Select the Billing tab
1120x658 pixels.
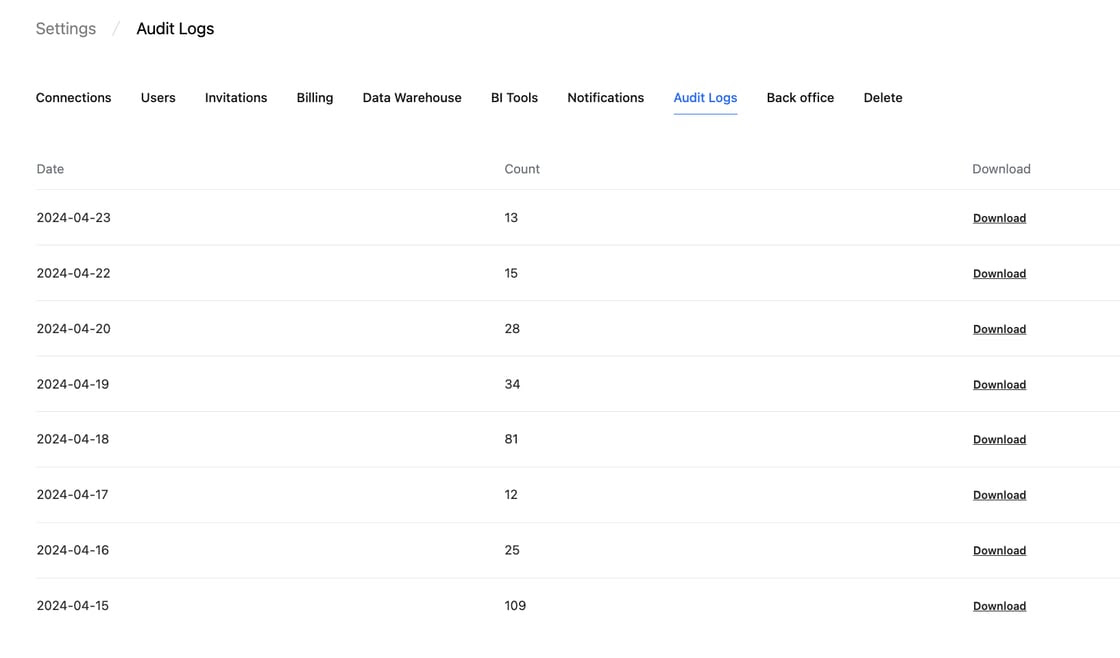click(315, 98)
